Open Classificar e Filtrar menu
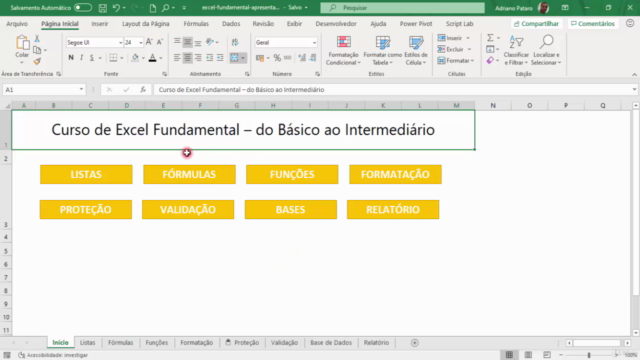 point(516,51)
